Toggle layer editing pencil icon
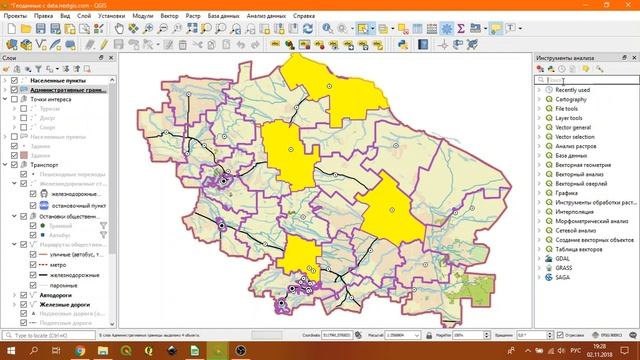 click(x=104, y=44)
